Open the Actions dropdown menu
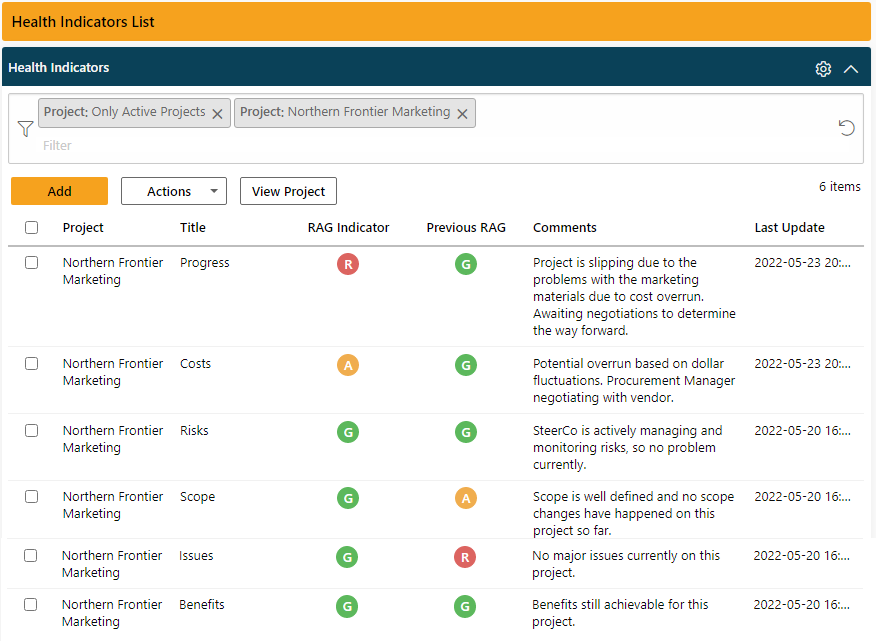Viewport: 876px width, 641px height. click(173, 191)
